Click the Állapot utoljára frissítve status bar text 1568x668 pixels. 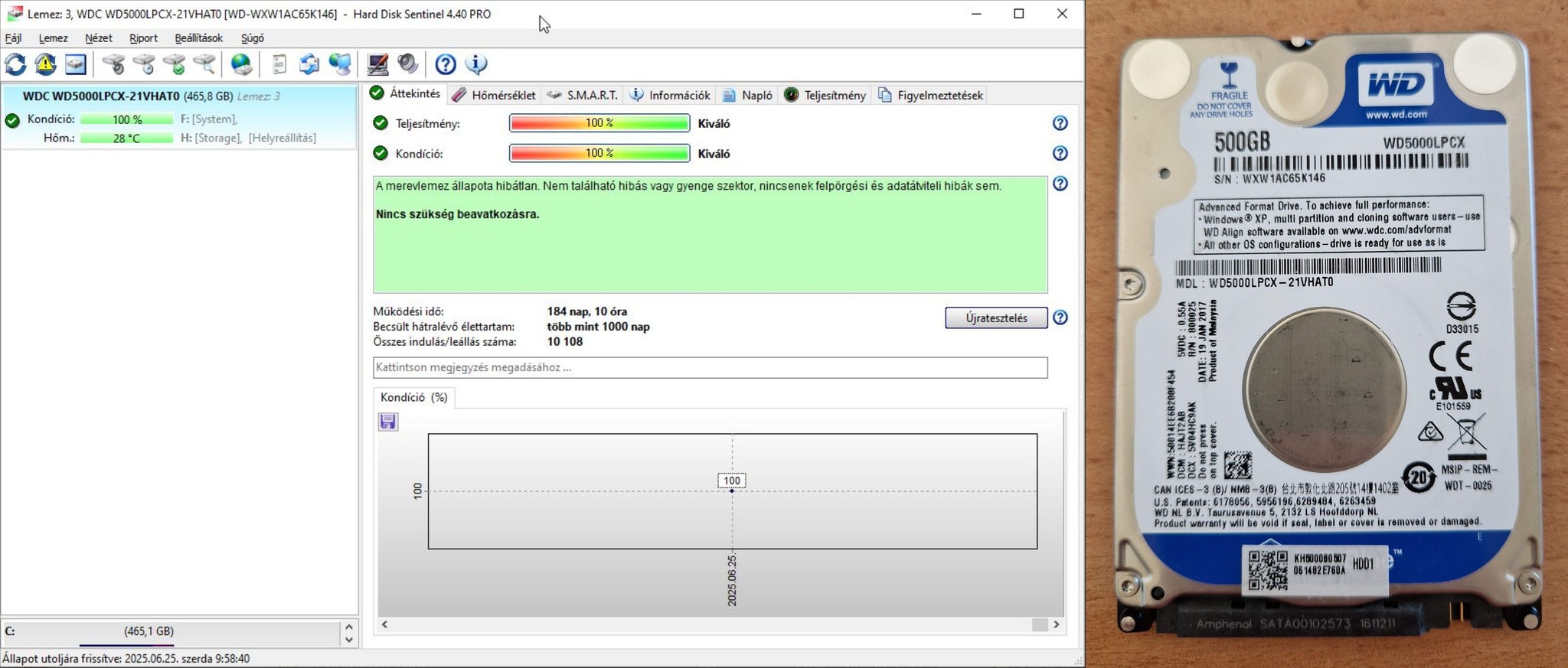coord(126,658)
